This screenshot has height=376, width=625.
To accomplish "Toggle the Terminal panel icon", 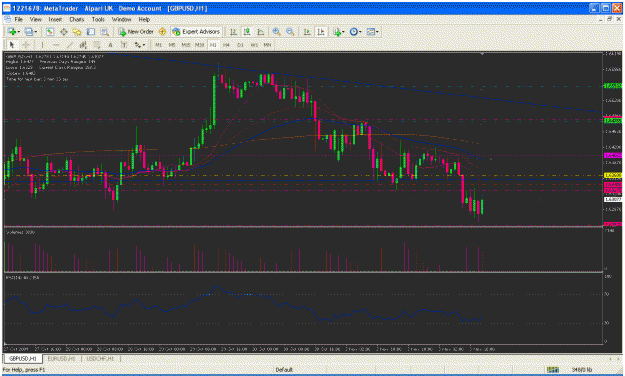I will [x=91, y=31].
